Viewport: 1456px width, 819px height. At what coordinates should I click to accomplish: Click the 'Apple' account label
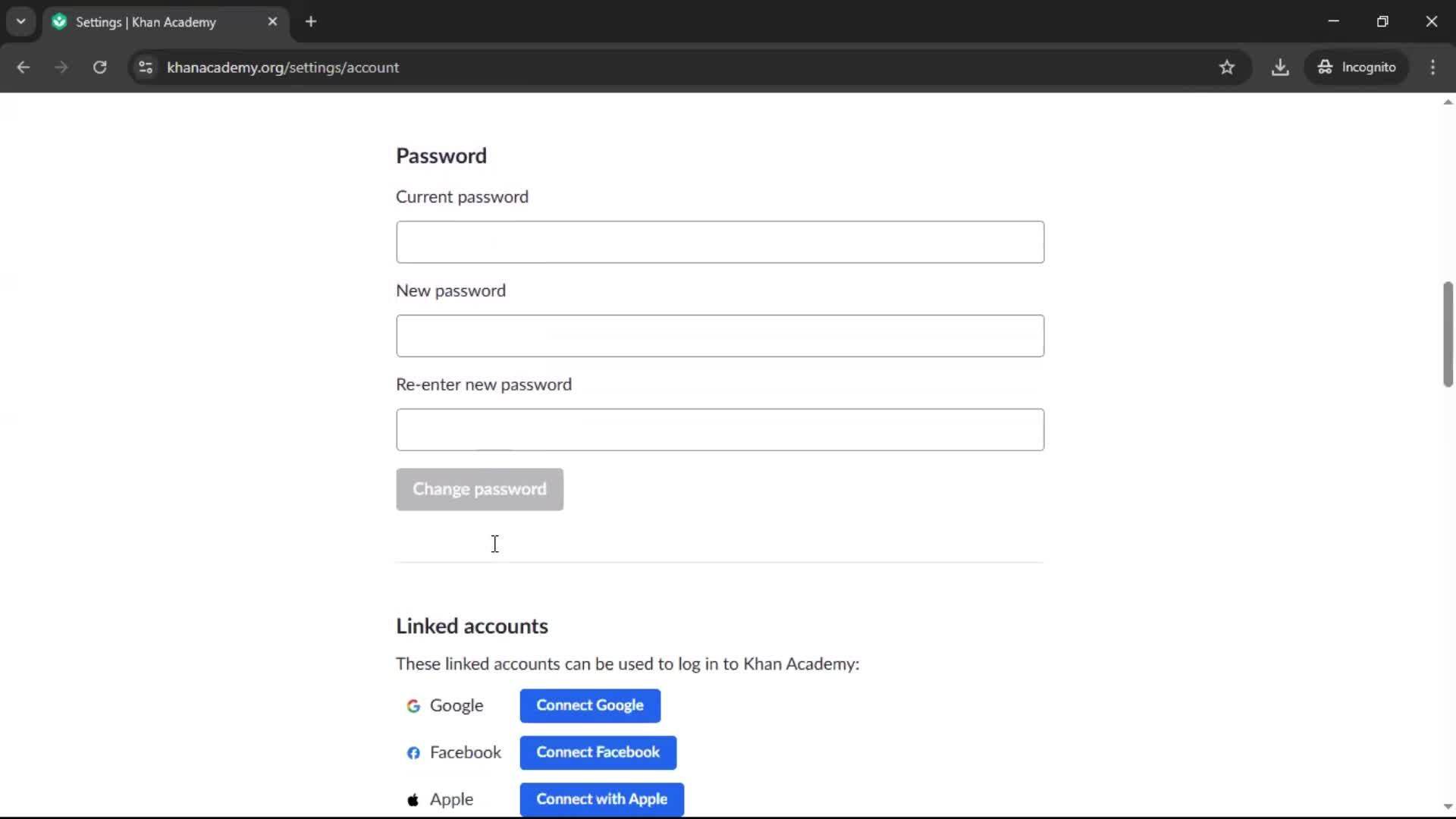click(451, 799)
